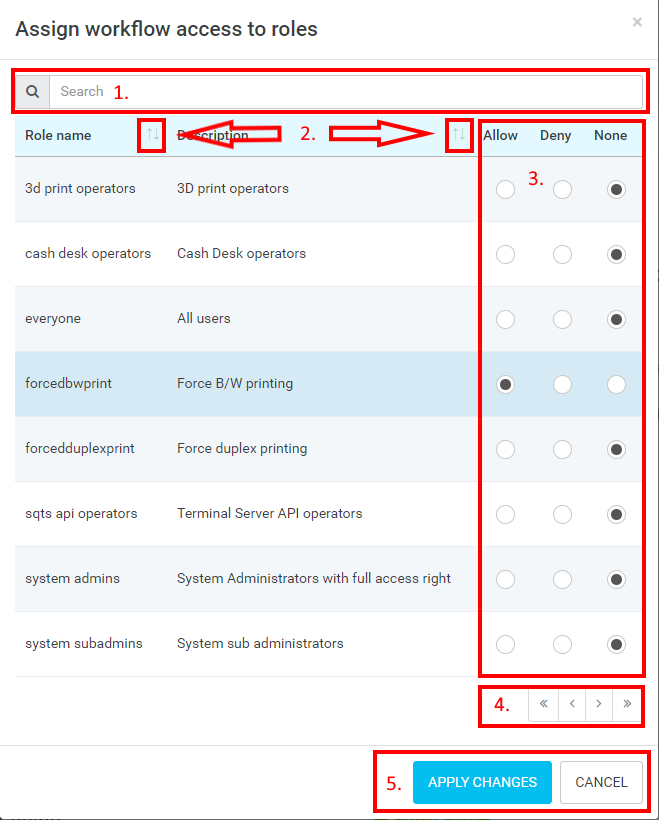
Task: Jump to last page of roles
Action: coord(627,704)
